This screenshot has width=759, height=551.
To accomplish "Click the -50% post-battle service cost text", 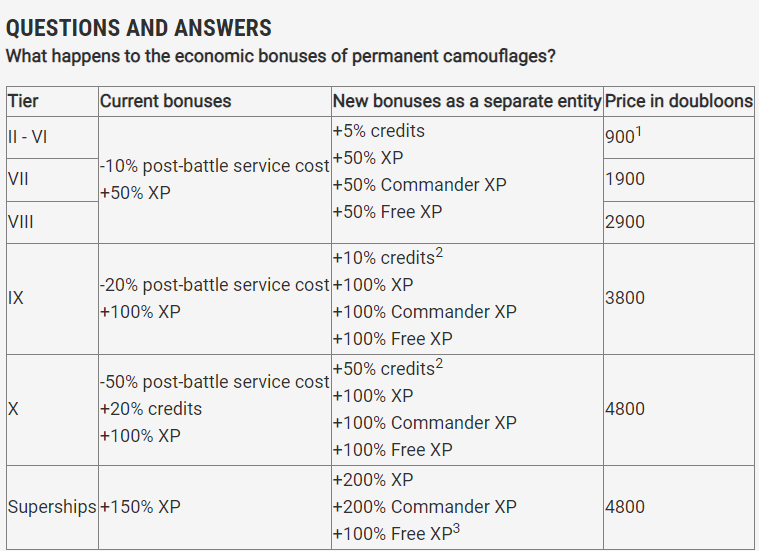I will pyautogui.click(x=214, y=382).
